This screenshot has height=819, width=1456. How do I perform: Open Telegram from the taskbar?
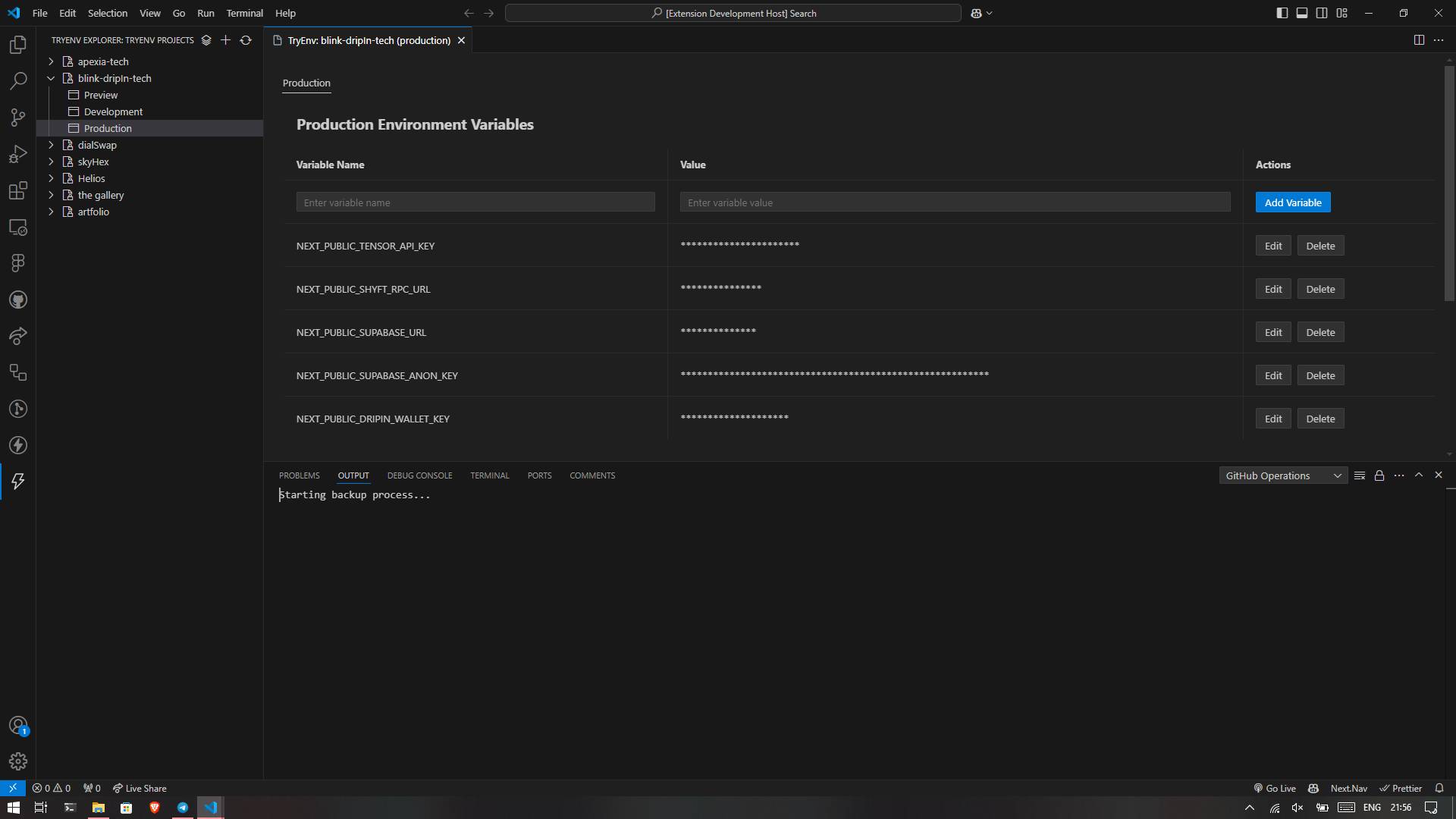[183, 808]
